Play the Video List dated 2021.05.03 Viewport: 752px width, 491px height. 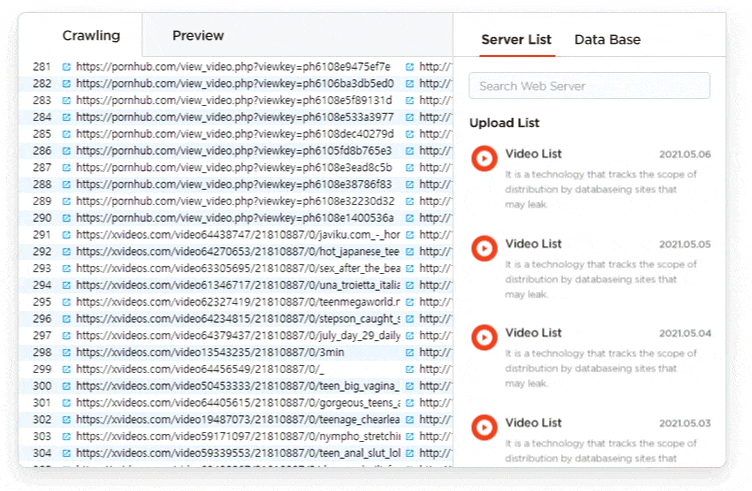point(485,427)
